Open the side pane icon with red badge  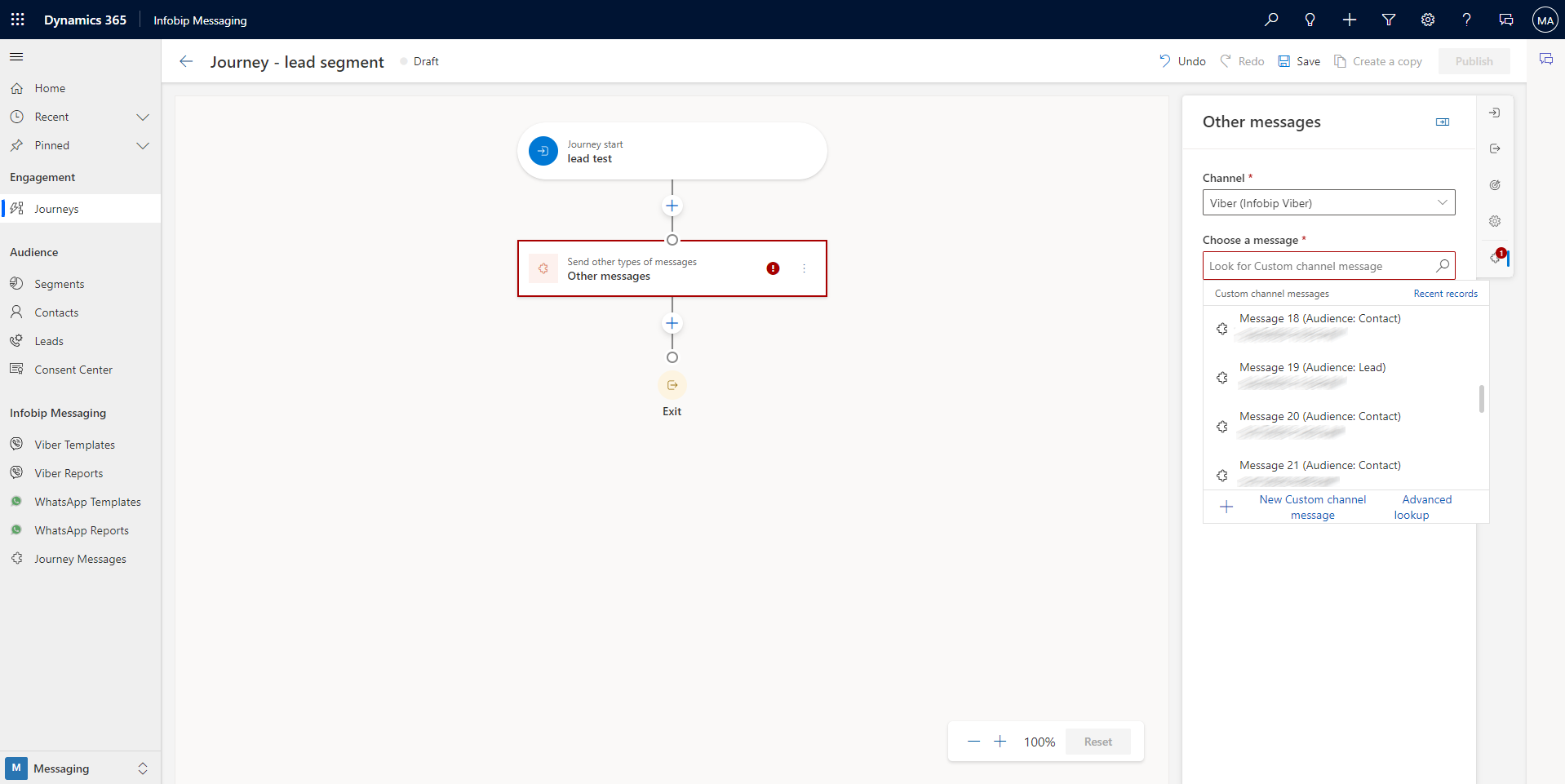click(1496, 257)
